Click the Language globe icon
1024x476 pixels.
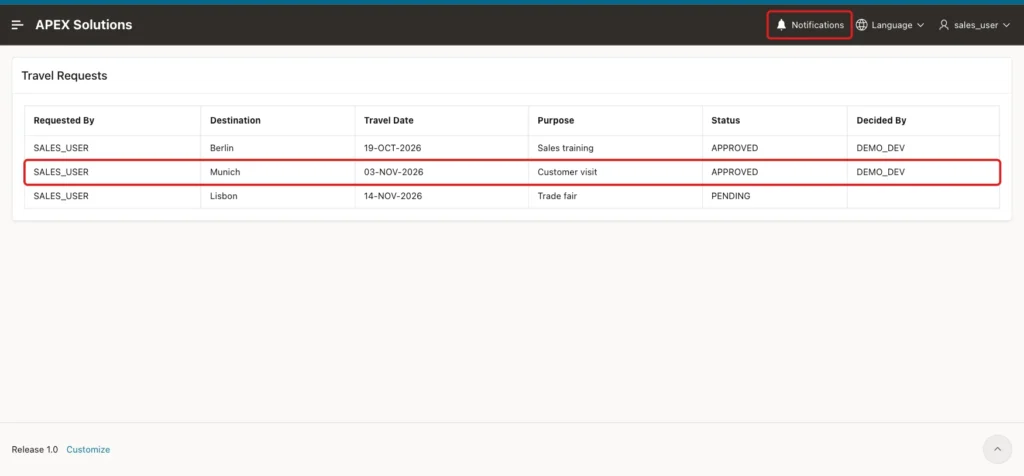click(861, 25)
